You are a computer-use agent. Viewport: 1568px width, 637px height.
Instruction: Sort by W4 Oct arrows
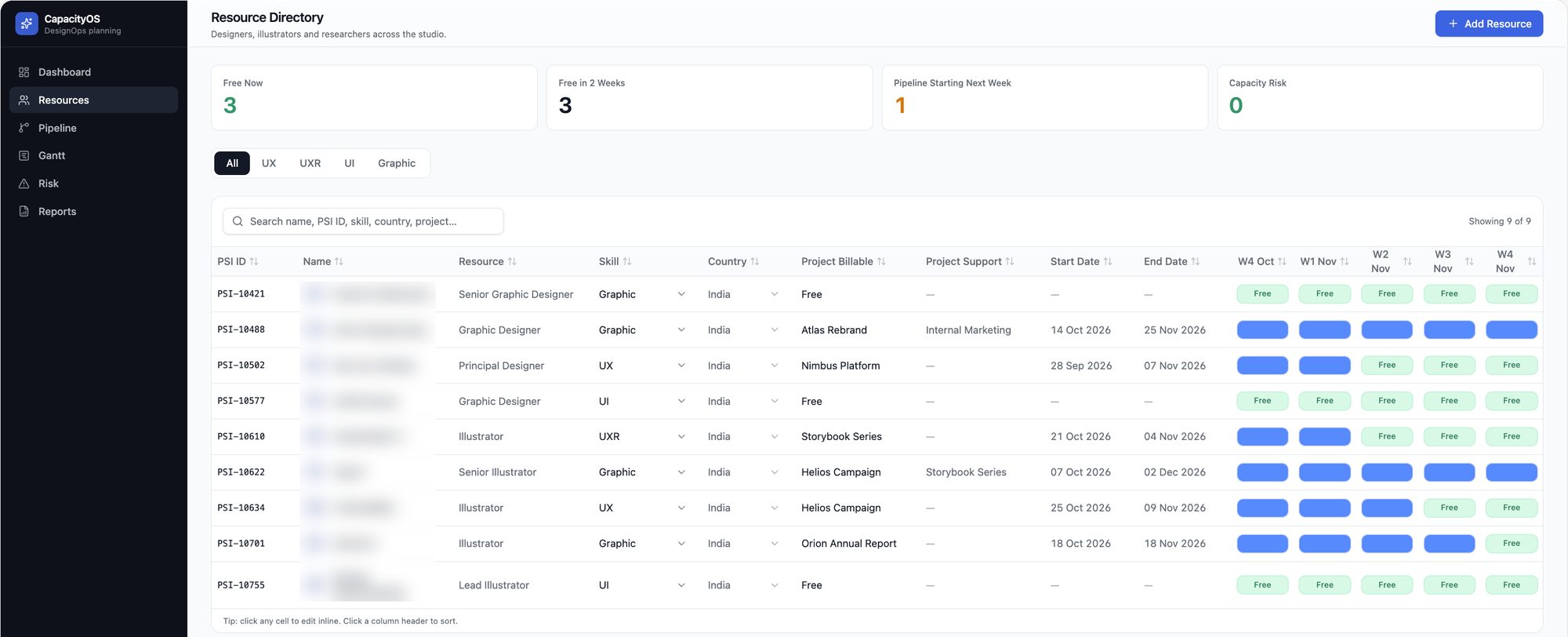pos(1282,261)
